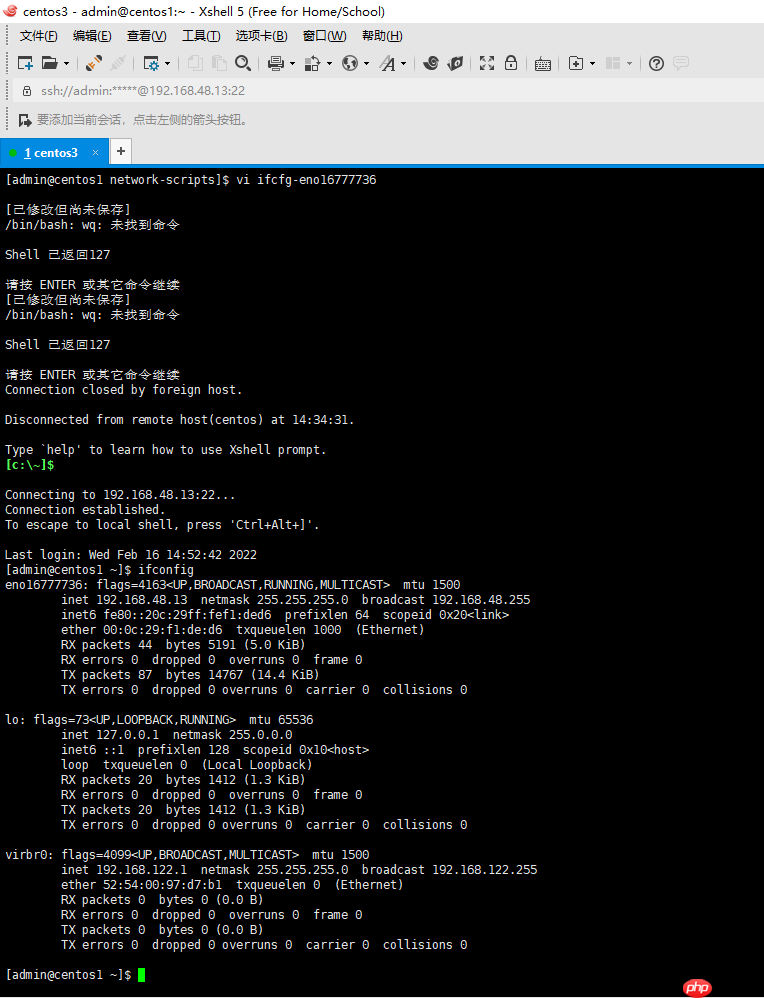Screen dimensions: 764x998
Task: Open the 选项卡(B) menu
Action: (x=262, y=36)
